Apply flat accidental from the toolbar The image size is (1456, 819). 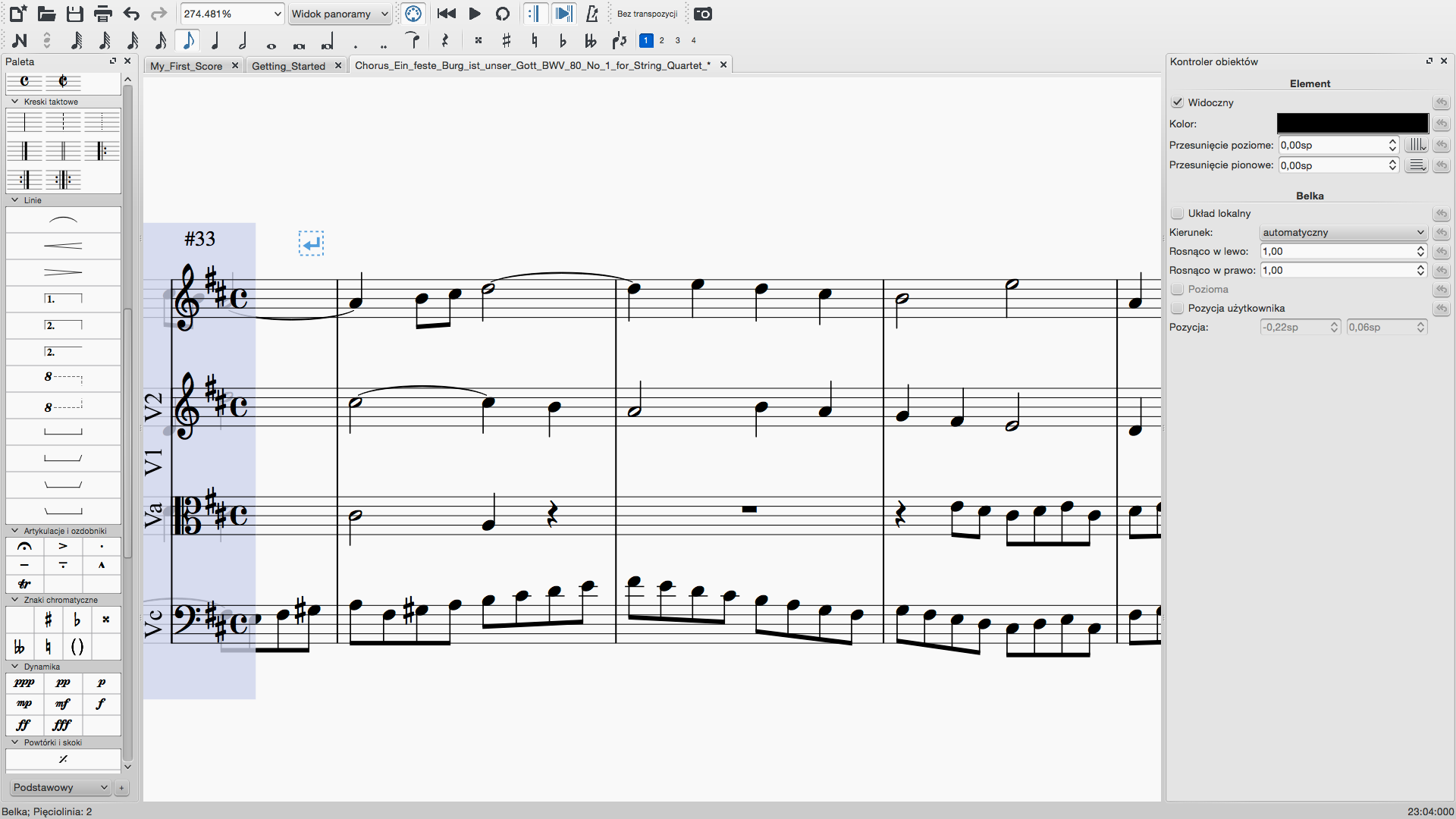coord(563,40)
